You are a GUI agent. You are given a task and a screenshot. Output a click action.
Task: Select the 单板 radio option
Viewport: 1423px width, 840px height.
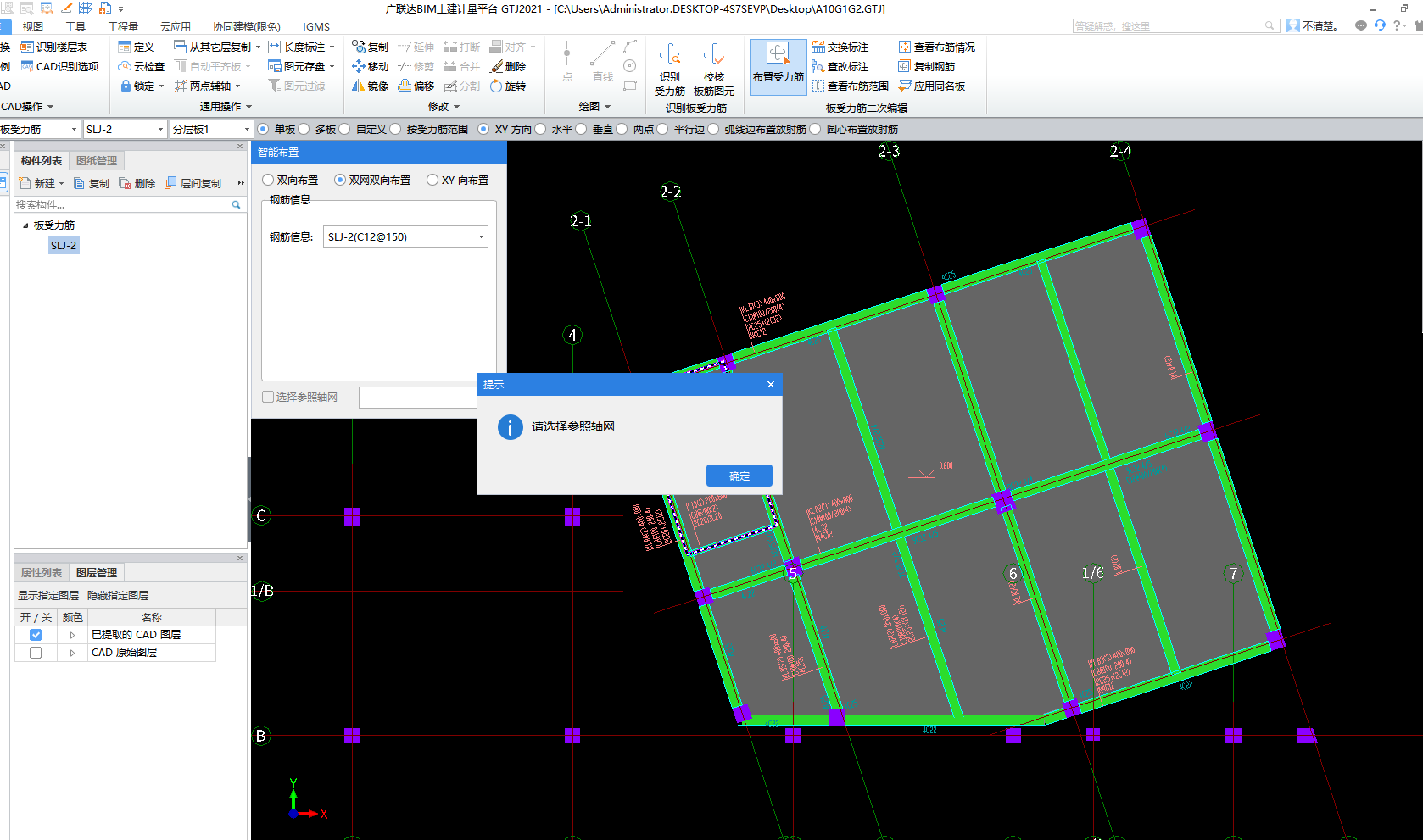[263, 129]
